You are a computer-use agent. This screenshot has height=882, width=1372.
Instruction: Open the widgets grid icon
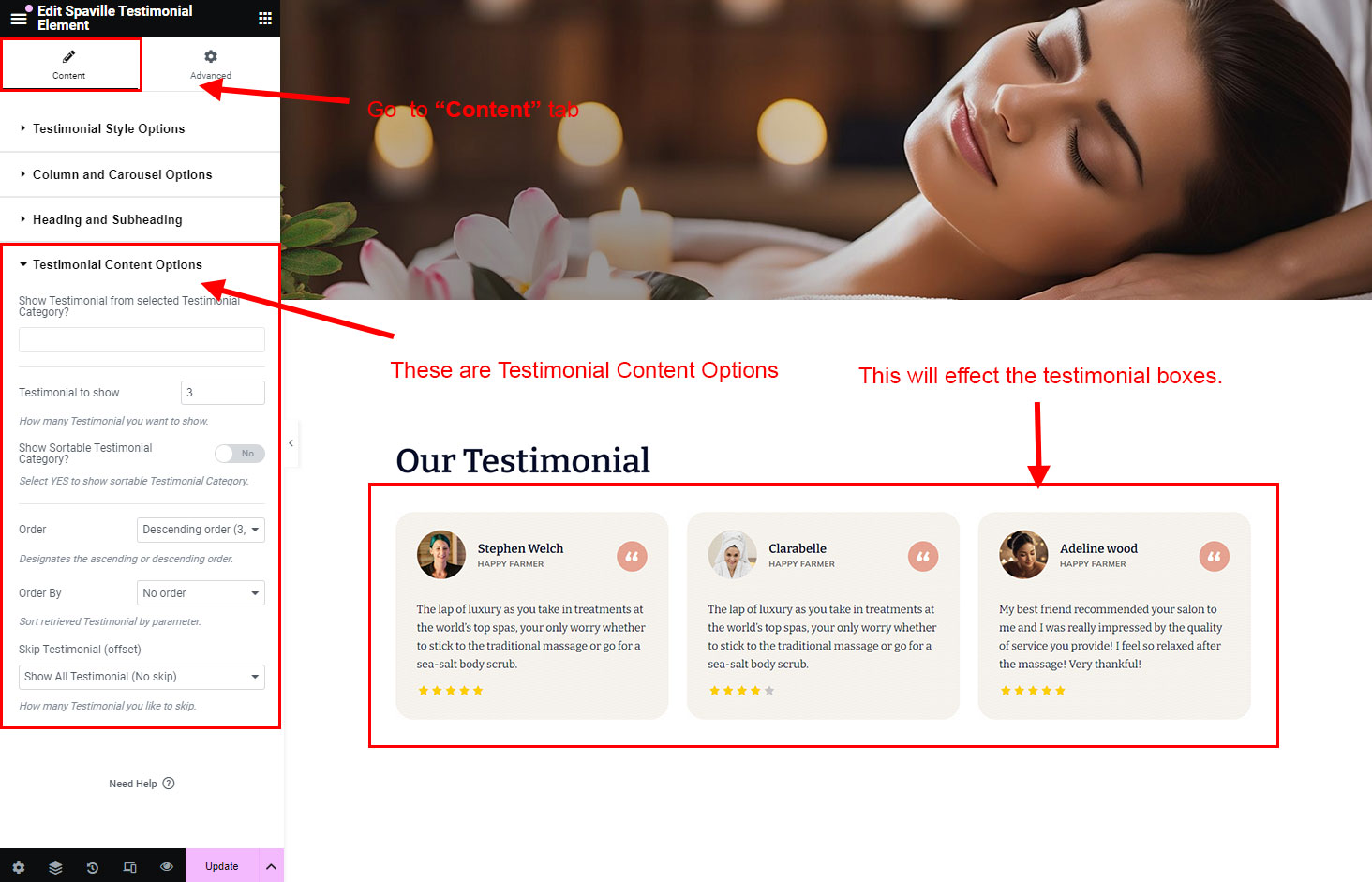pos(264,18)
